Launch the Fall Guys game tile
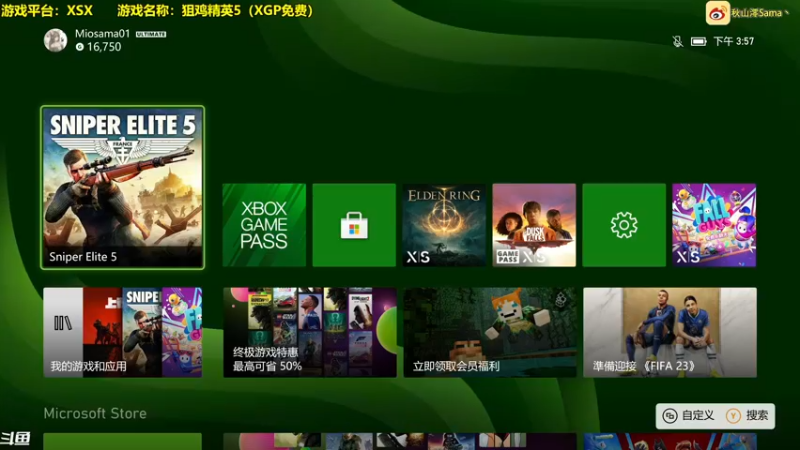 point(714,225)
